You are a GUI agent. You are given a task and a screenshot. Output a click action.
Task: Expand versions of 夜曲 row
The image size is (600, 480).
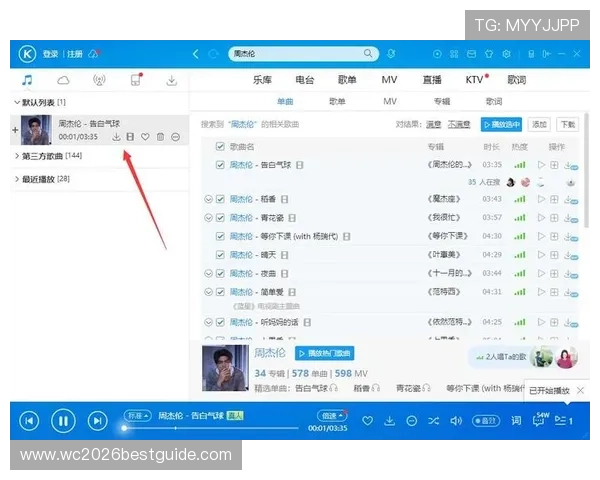pyautogui.click(x=208, y=274)
